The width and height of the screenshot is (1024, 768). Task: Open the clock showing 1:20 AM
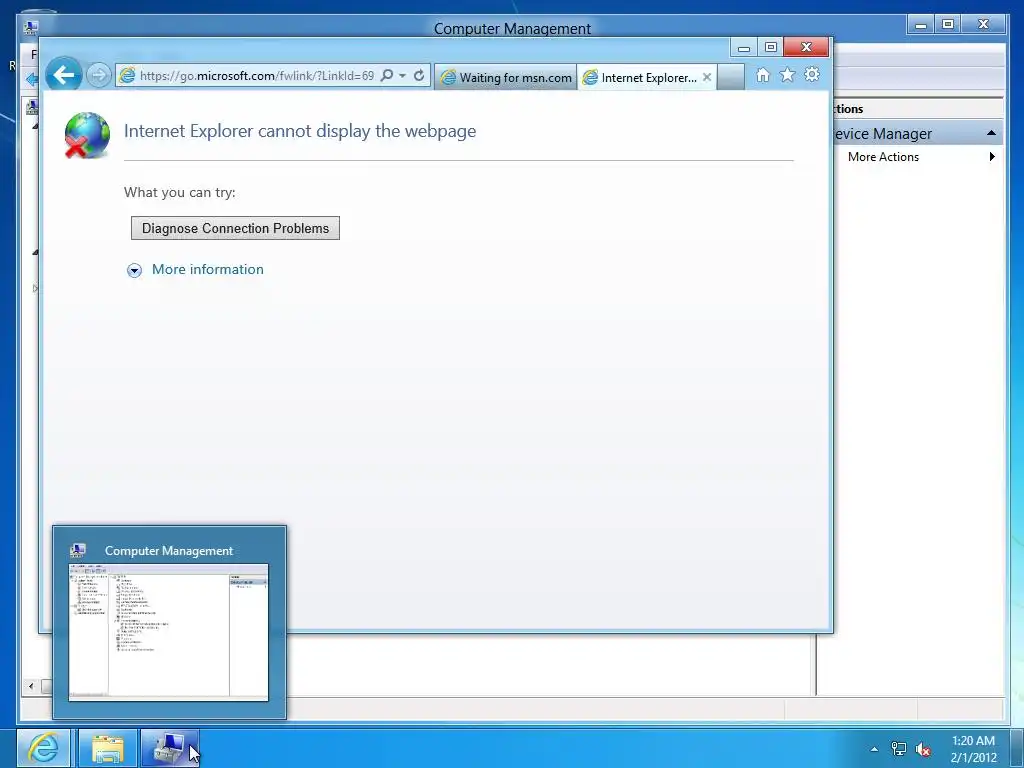973,749
